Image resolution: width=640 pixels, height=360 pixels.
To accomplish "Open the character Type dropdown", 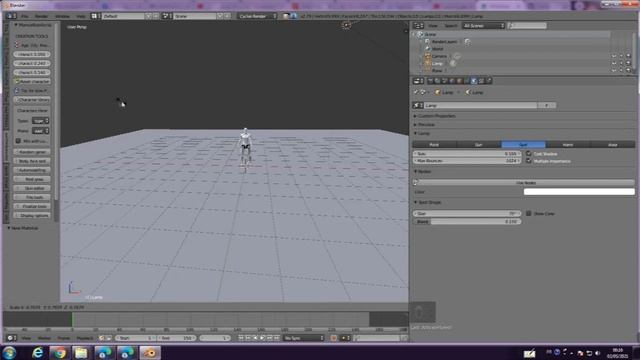I will (40, 121).
